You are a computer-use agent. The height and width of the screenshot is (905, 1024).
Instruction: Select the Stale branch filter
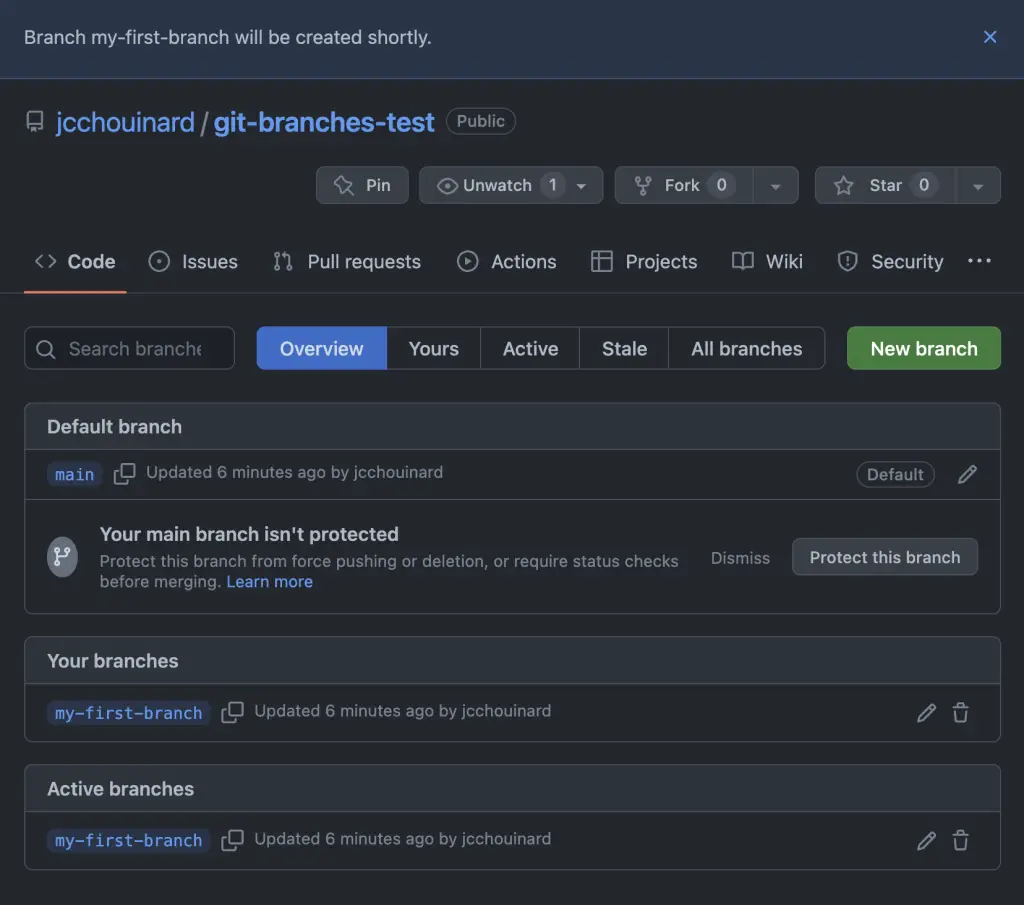click(x=624, y=349)
